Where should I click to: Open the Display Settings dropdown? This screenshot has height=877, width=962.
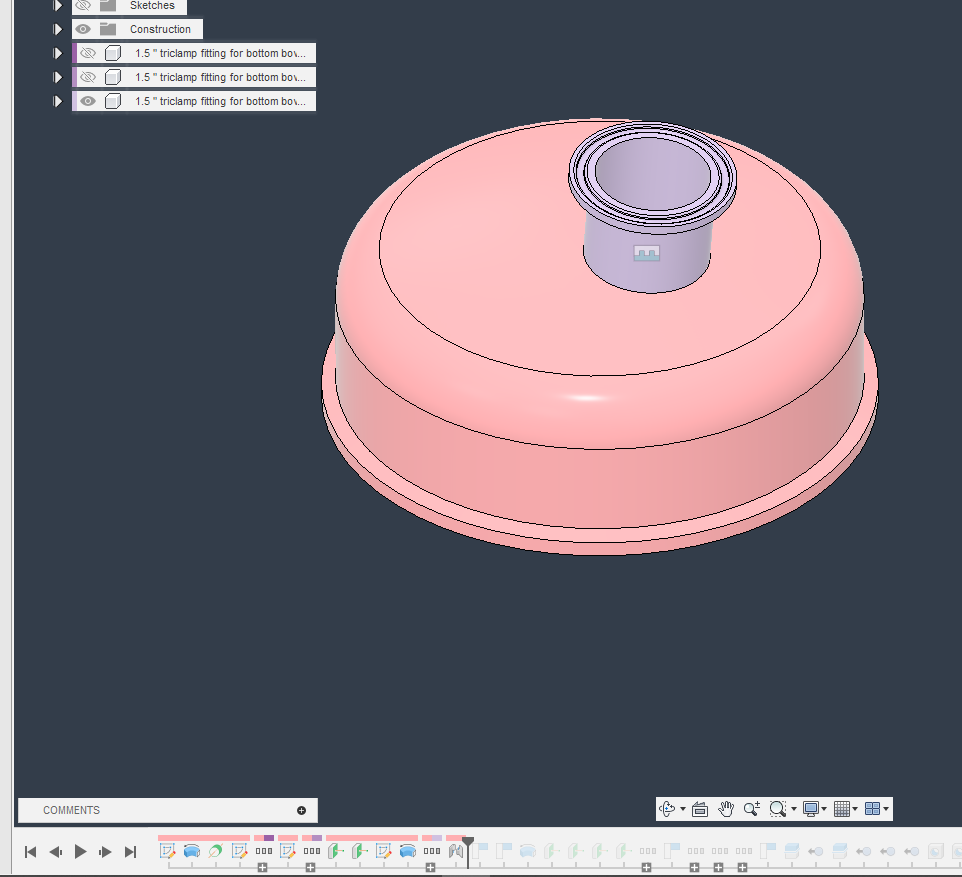[812, 809]
